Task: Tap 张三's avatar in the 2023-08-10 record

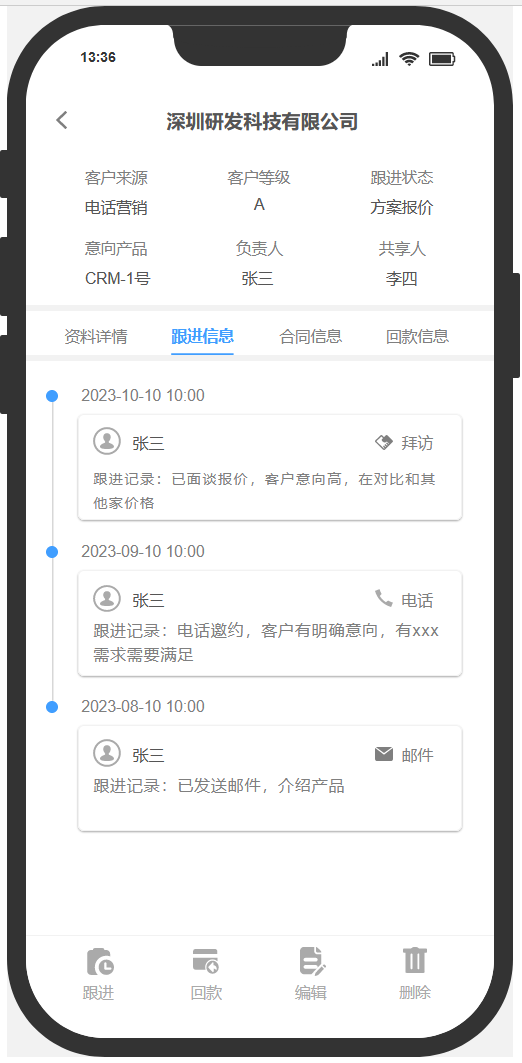Action: coord(106,753)
